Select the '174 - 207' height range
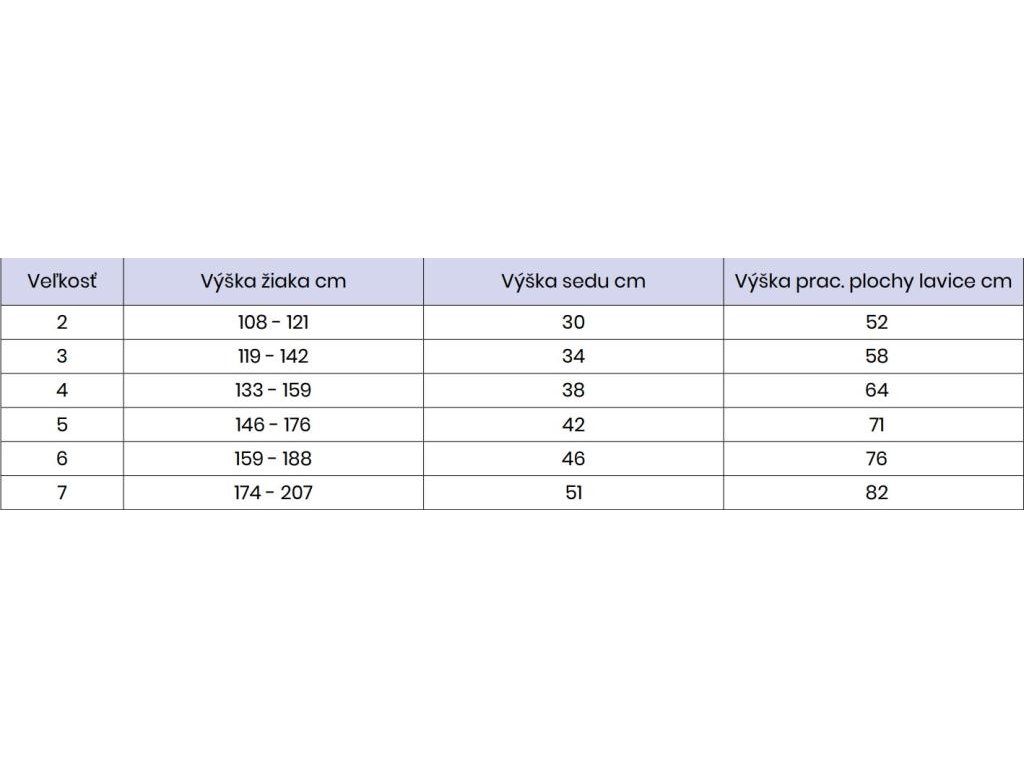 [x=273, y=492]
